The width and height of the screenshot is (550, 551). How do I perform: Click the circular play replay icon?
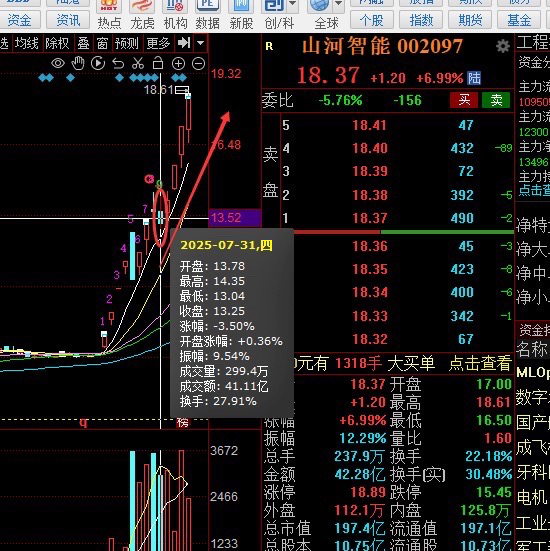[x=98, y=63]
